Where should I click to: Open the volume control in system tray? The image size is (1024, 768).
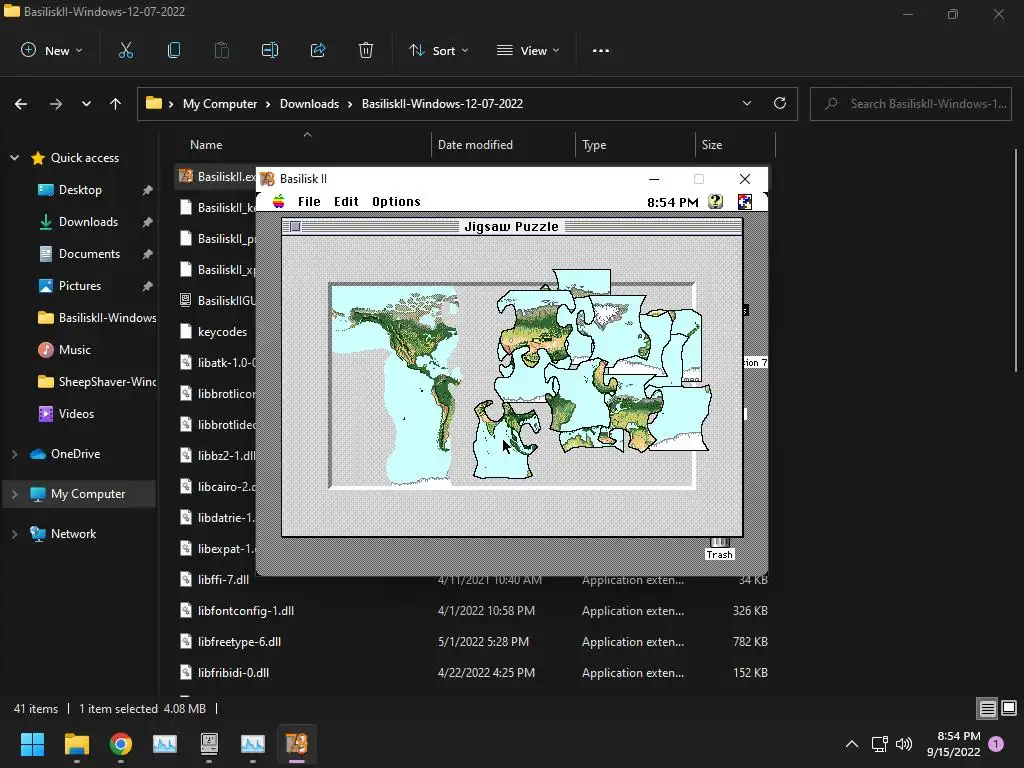click(904, 744)
